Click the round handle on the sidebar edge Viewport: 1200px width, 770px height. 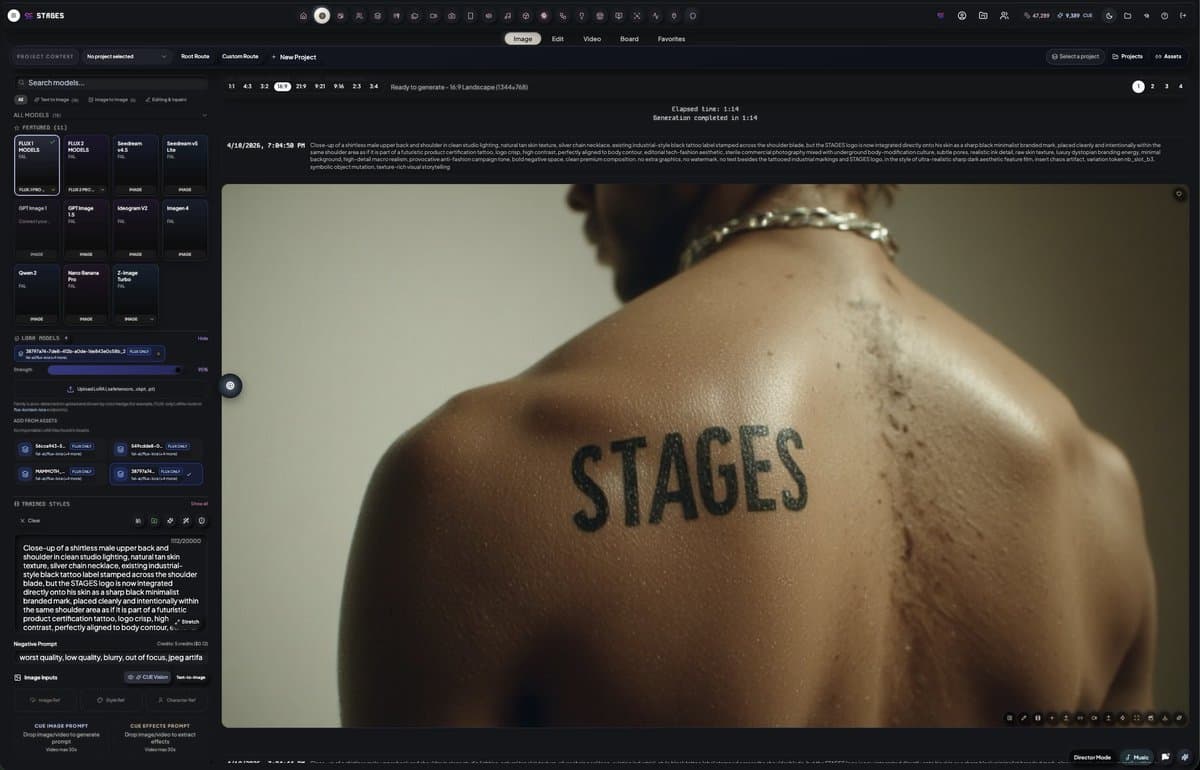230,385
